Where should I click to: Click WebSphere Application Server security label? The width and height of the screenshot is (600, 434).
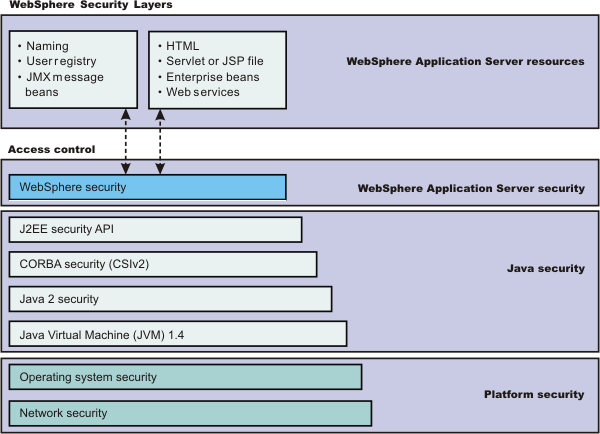pos(470,188)
